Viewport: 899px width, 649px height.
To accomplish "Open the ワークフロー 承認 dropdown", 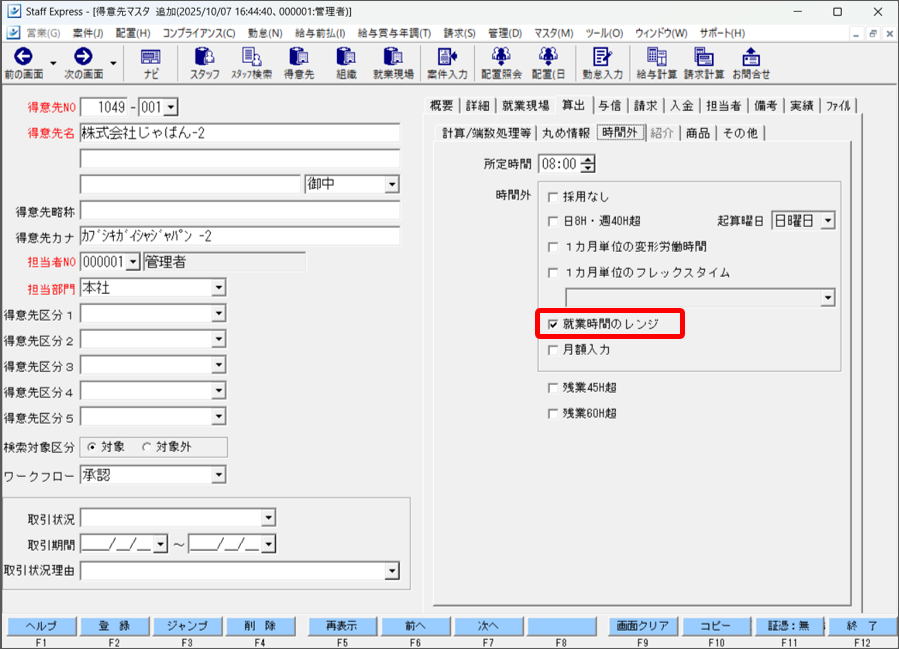I will pyautogui.click(x=219, y=476).
